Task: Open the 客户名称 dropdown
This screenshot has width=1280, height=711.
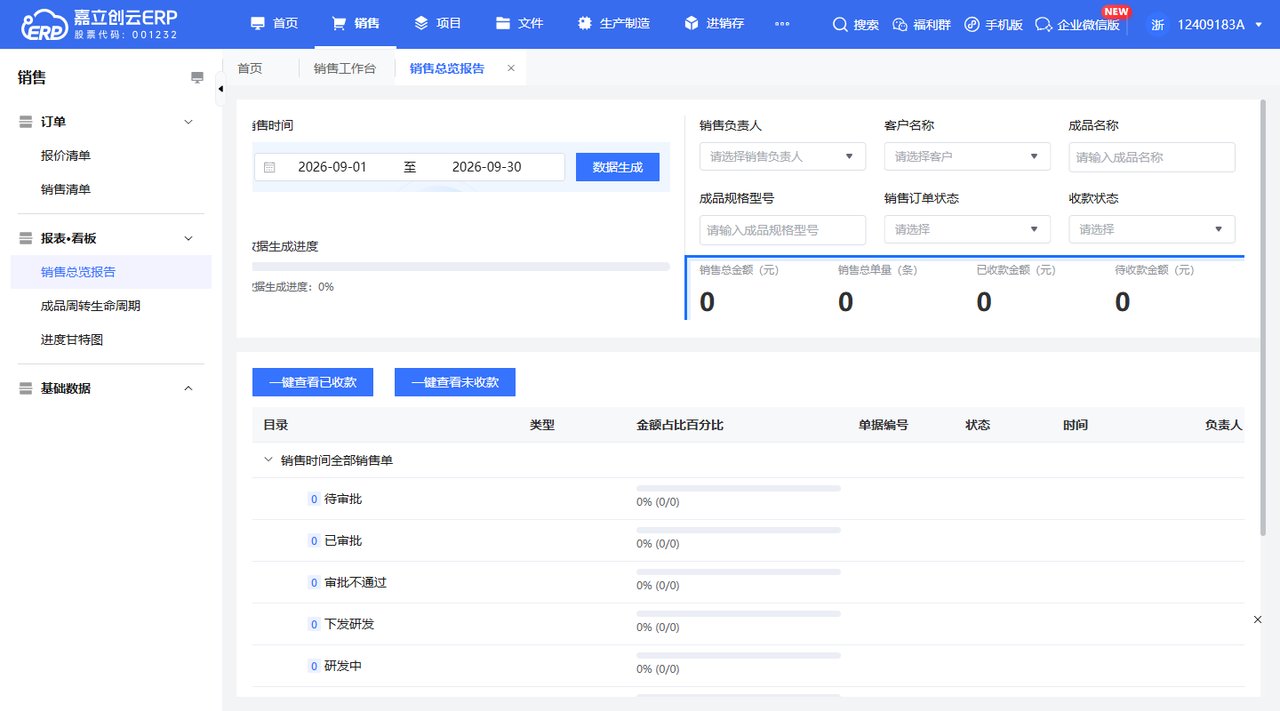Action: [967, 156]
